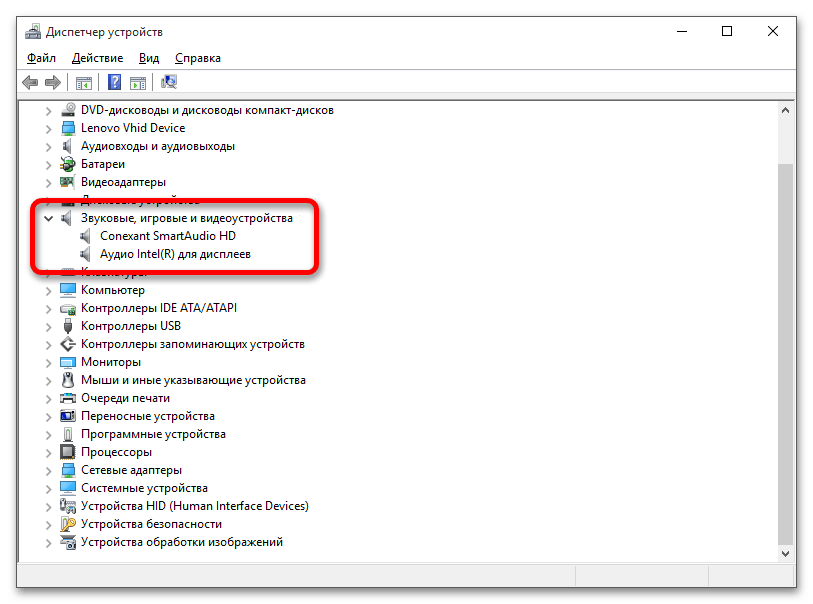Click the scrollbar up arrow
The height and width of the screenshot is (604, 813).
(x=786, y=110)
